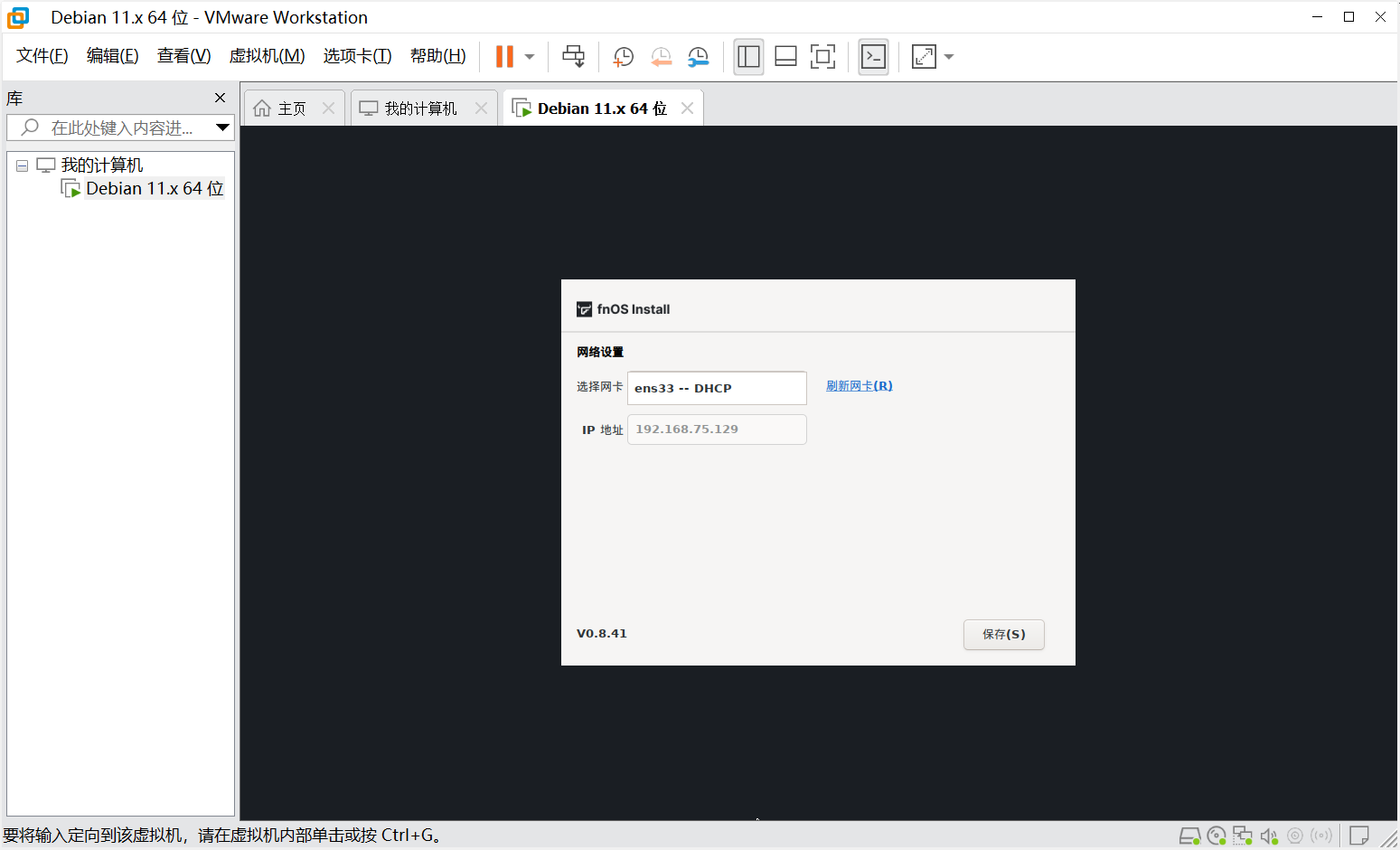Viewport: 1400px width, 850px height.
Task: Close the Debian 11.x 64 位 tab
Action: [687, 109]
